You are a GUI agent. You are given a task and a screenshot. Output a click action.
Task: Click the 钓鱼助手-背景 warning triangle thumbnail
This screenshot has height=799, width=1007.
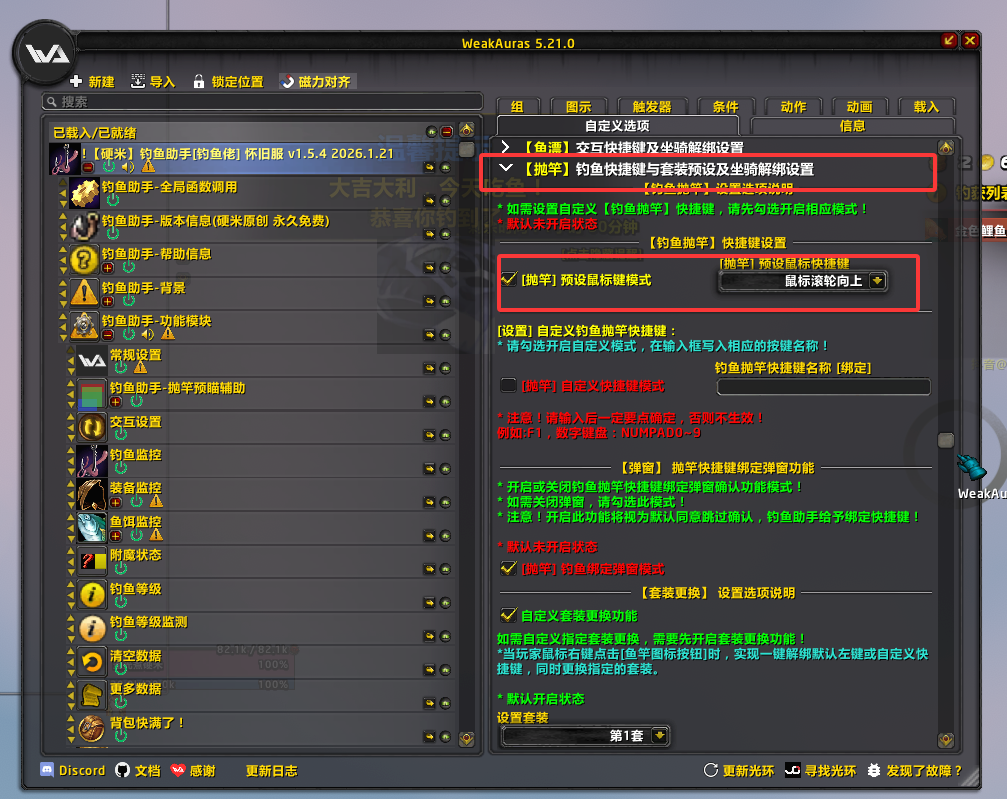coord(84,294)
